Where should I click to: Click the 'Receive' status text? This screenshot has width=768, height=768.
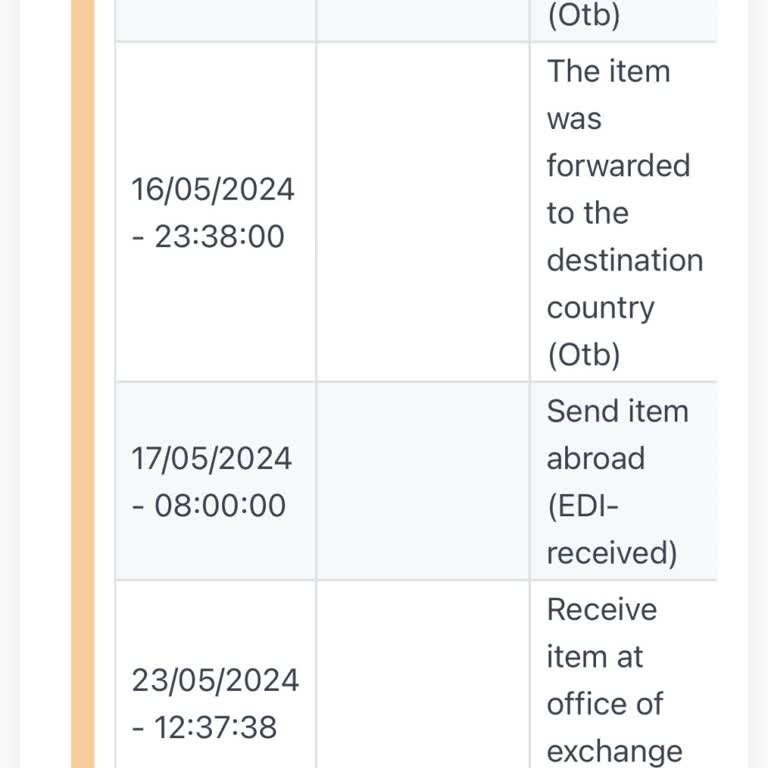click(601, 609)
